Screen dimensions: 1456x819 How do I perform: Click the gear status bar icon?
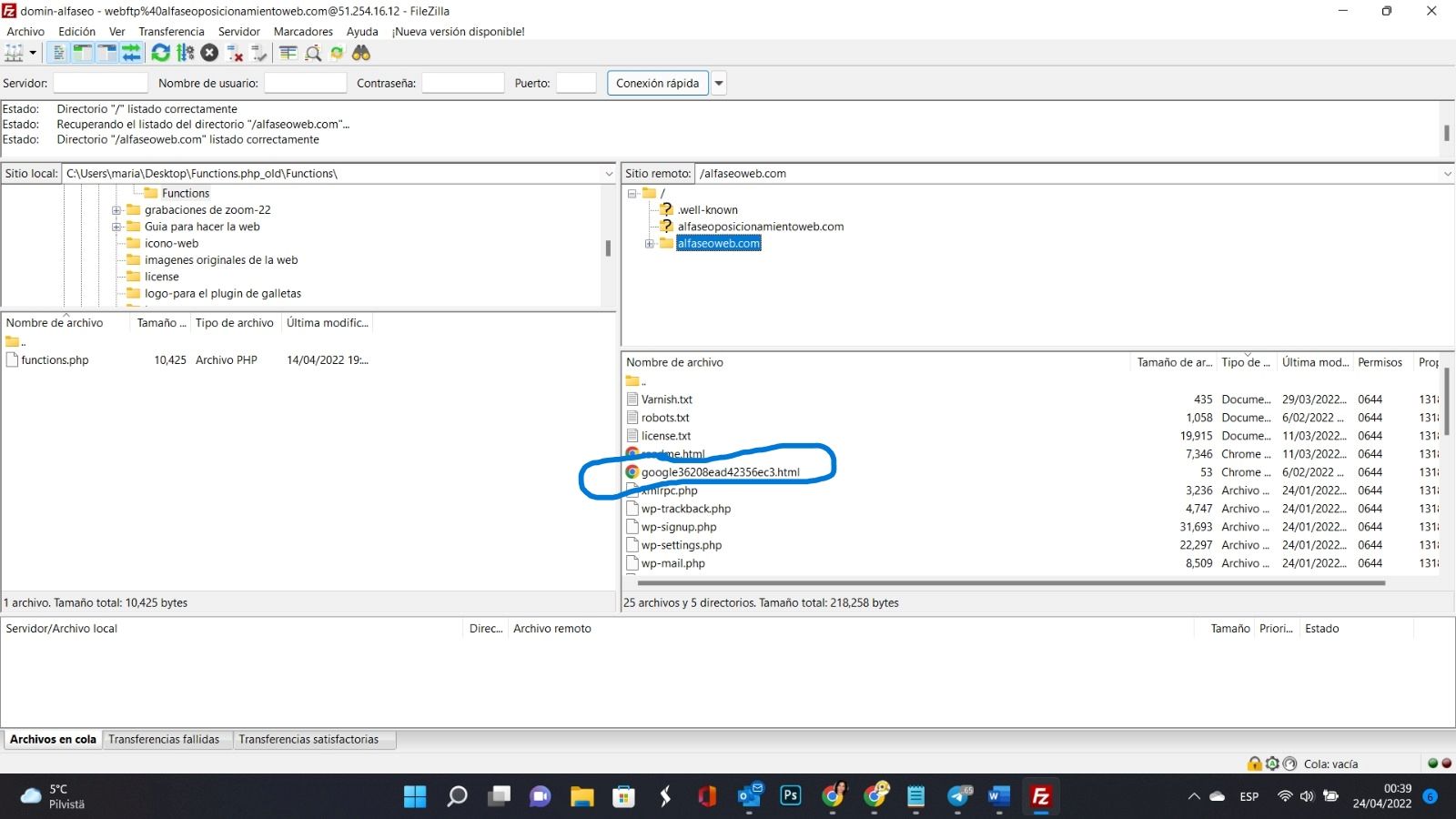(x=1272, y=763)
